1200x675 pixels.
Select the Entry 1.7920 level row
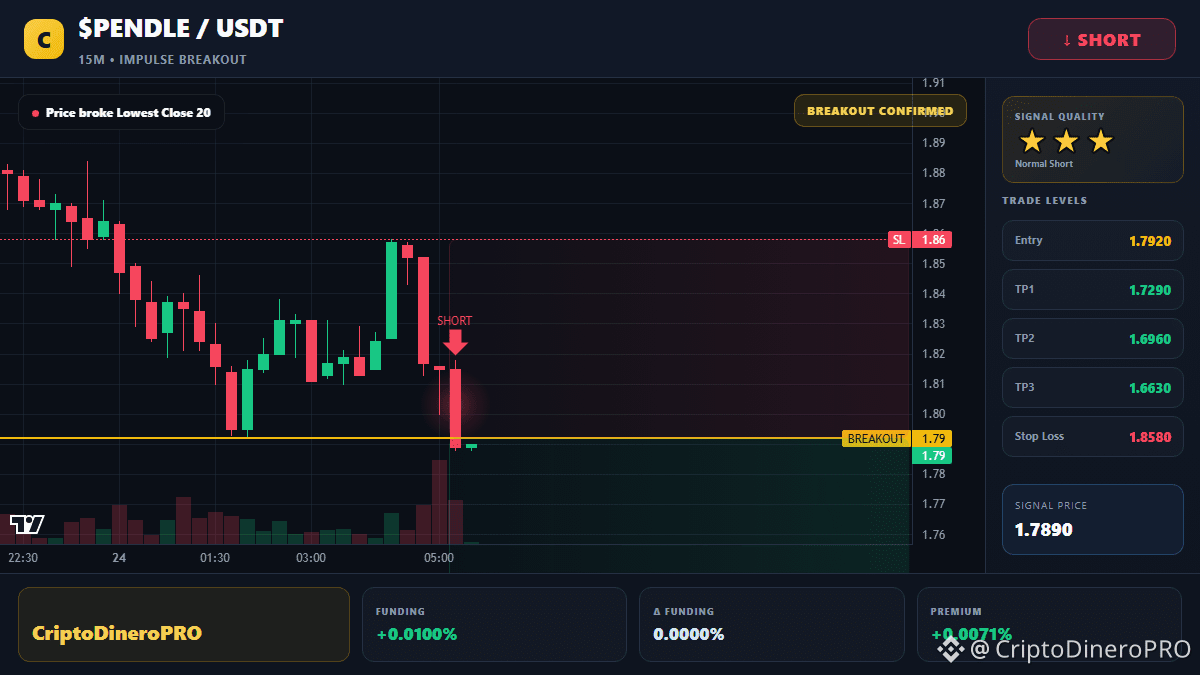click(1093, 241)
